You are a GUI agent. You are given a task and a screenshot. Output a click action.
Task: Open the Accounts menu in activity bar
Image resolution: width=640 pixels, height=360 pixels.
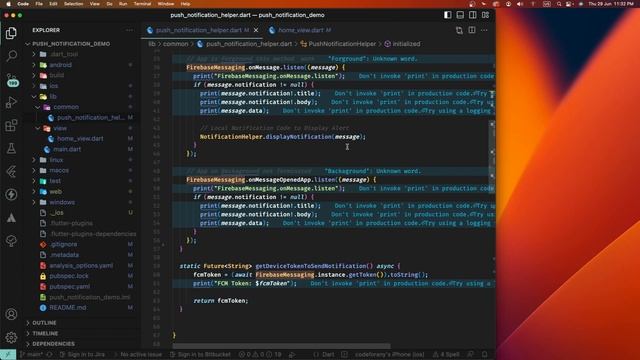(11, 314)
